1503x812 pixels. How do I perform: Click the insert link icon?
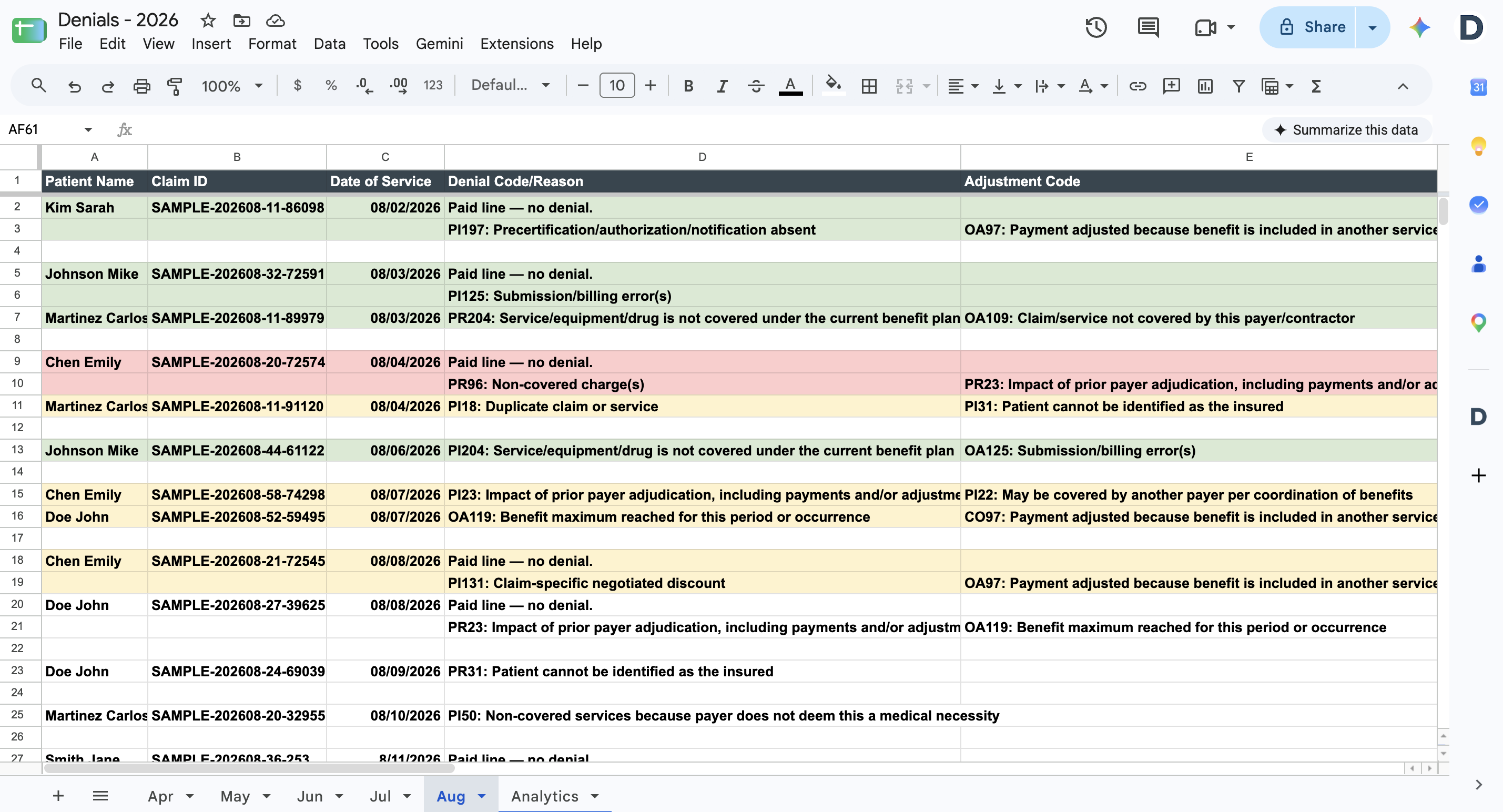(x=1137, y=86)
